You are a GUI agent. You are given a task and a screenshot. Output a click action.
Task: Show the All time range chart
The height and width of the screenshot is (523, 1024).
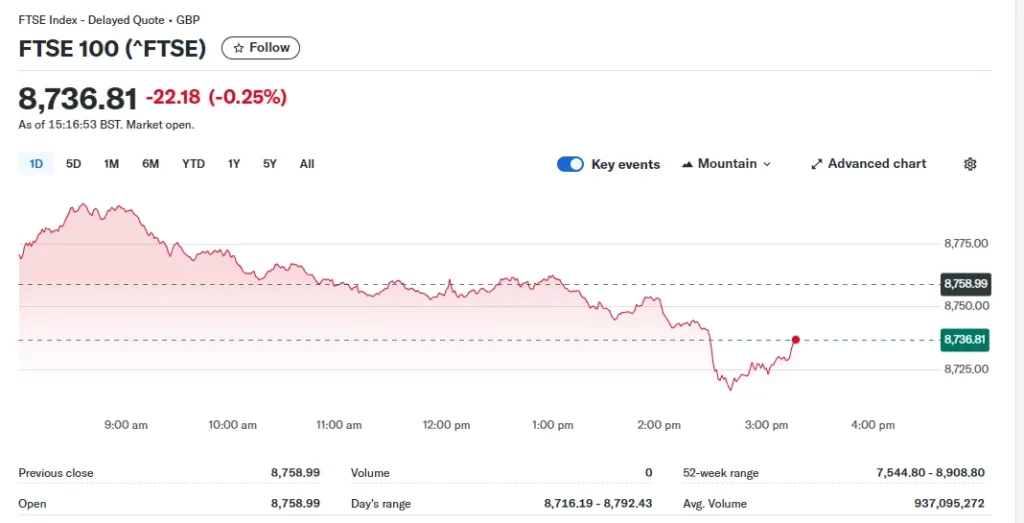[307, 164]
